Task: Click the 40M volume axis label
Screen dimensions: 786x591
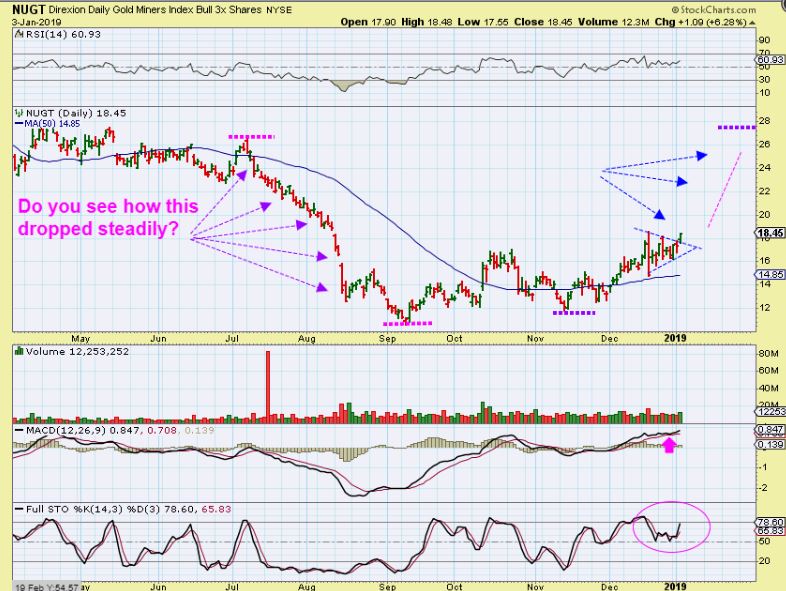Action: coord(768,388)
